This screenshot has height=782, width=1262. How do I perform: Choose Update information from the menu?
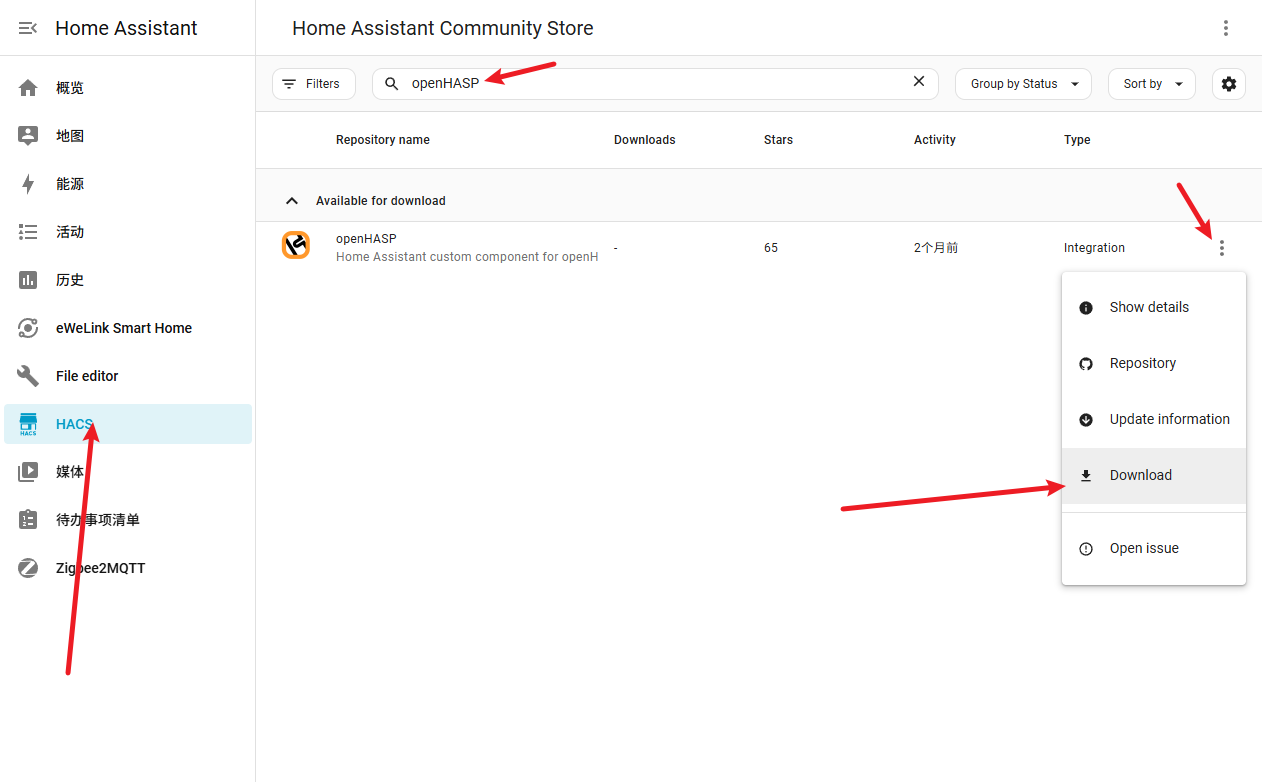pos(1154,419)
